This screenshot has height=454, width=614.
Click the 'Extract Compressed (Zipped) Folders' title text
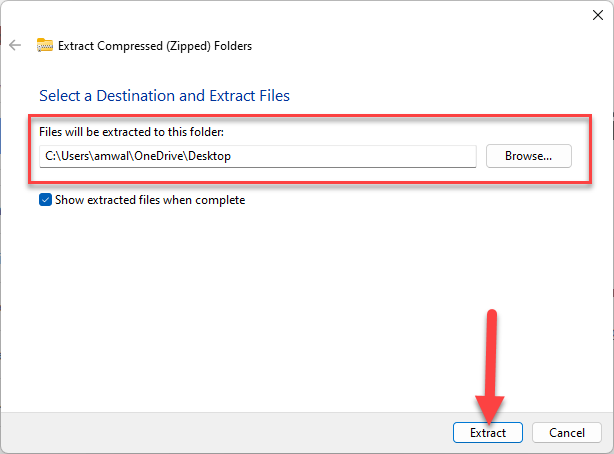[155, 45]
